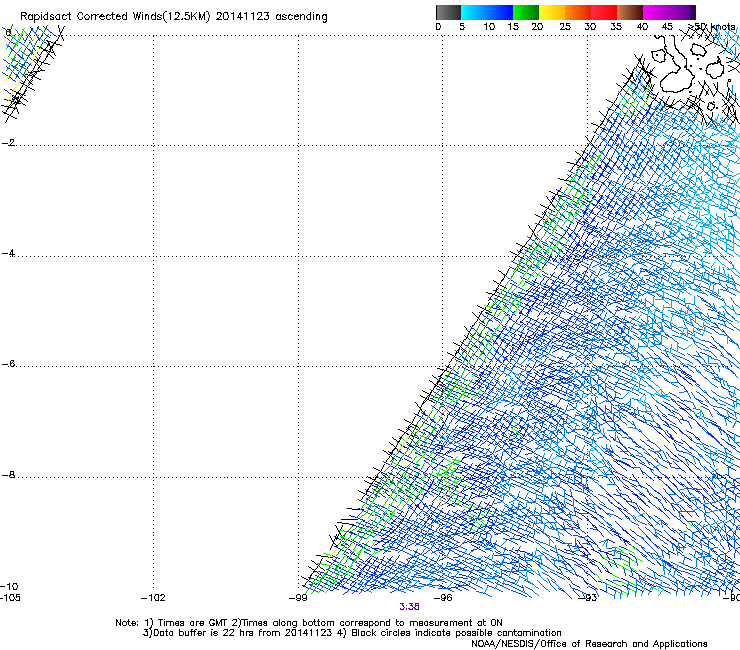740x650 pixels.
Task: Click the plot title 'Rapidsact Corrected Winds(12.5KM)'
Action: click(115, 17)
